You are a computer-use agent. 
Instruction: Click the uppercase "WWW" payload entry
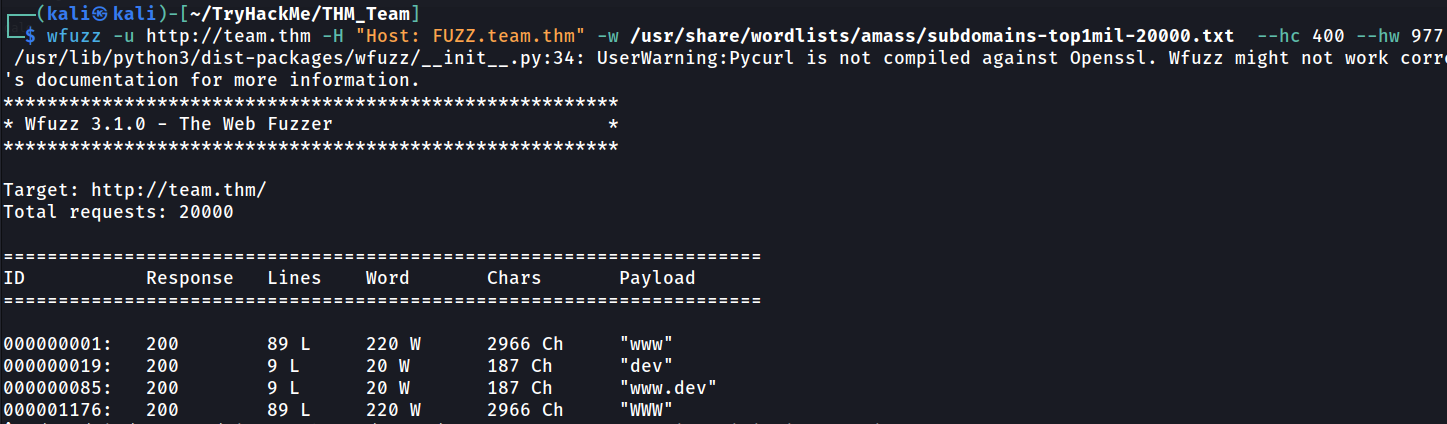pos(646,410)
